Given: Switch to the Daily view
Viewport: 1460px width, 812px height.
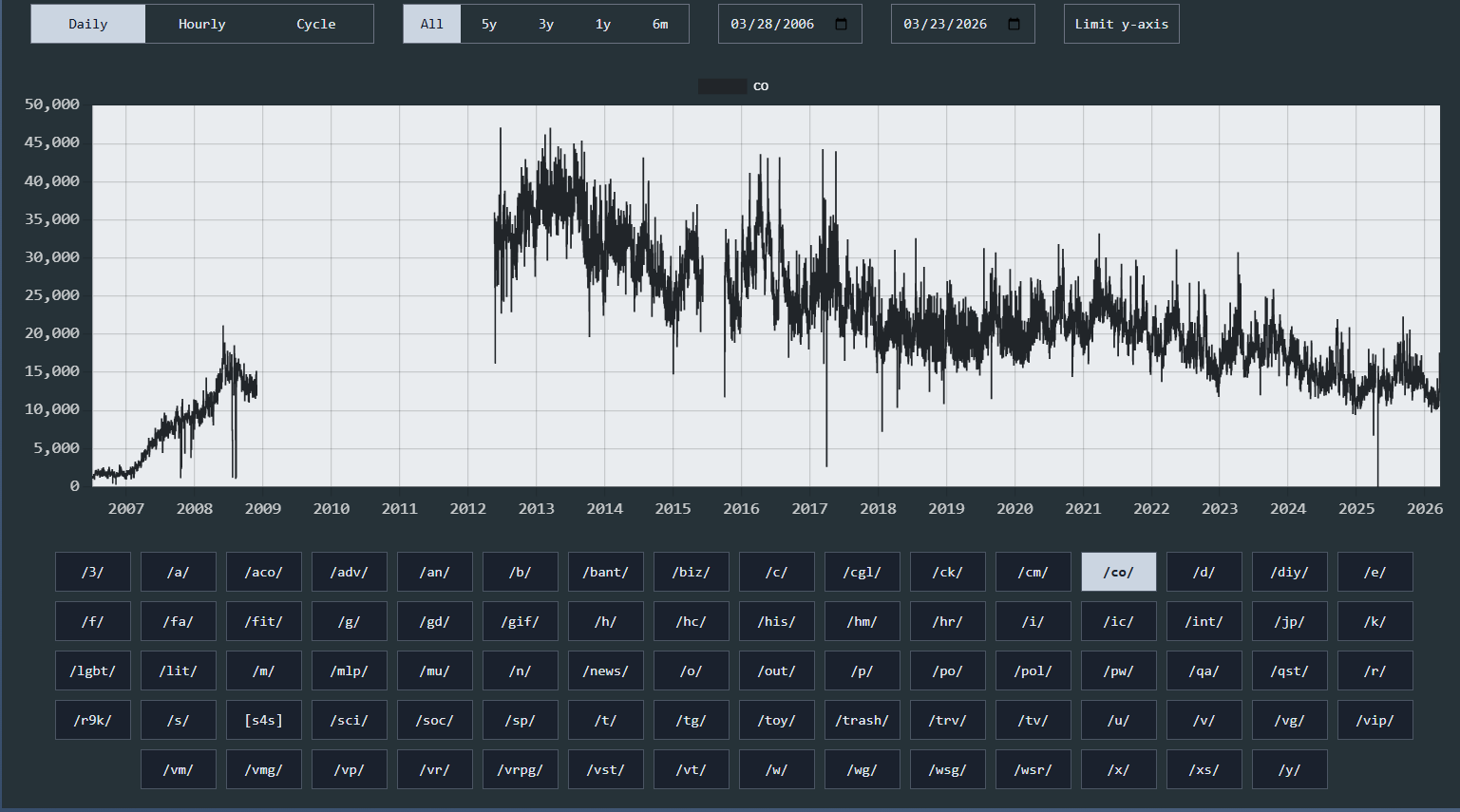Looking at the screenshot, I should tap(88, 24).
